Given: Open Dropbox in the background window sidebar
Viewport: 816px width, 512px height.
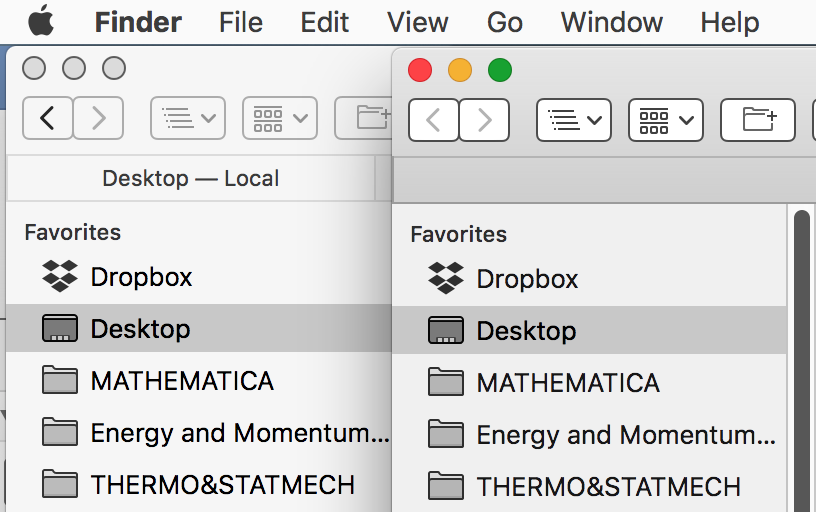Looking at the screenshot, I should tap(199, 277).
